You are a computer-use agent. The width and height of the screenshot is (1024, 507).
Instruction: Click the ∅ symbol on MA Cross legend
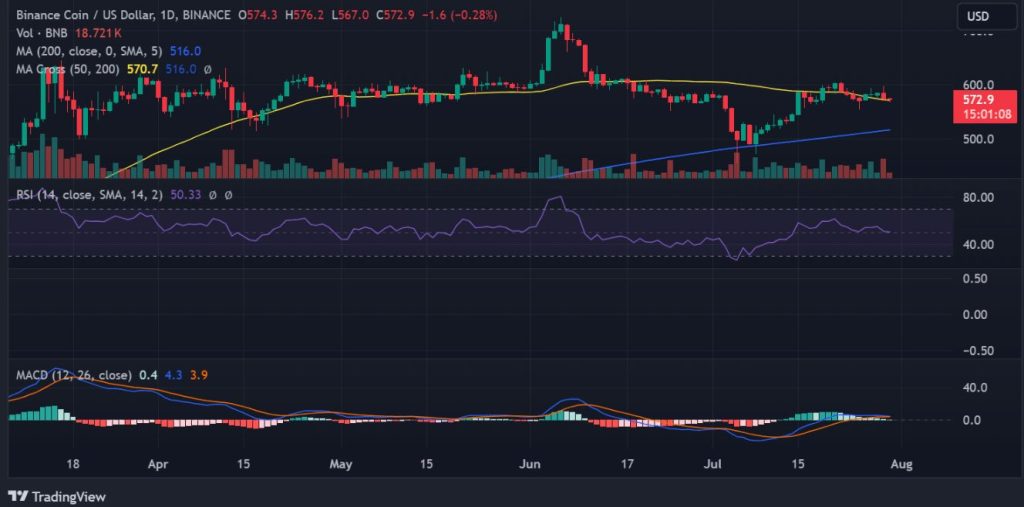click(x=207, y=69)
